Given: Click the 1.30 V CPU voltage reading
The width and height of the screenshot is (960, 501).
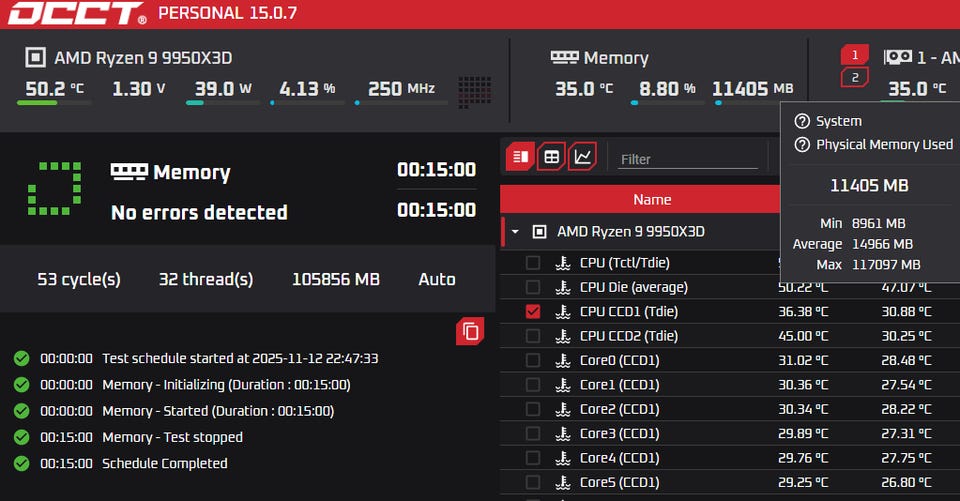Looking at the screenshot, I should tap(139, 89).
